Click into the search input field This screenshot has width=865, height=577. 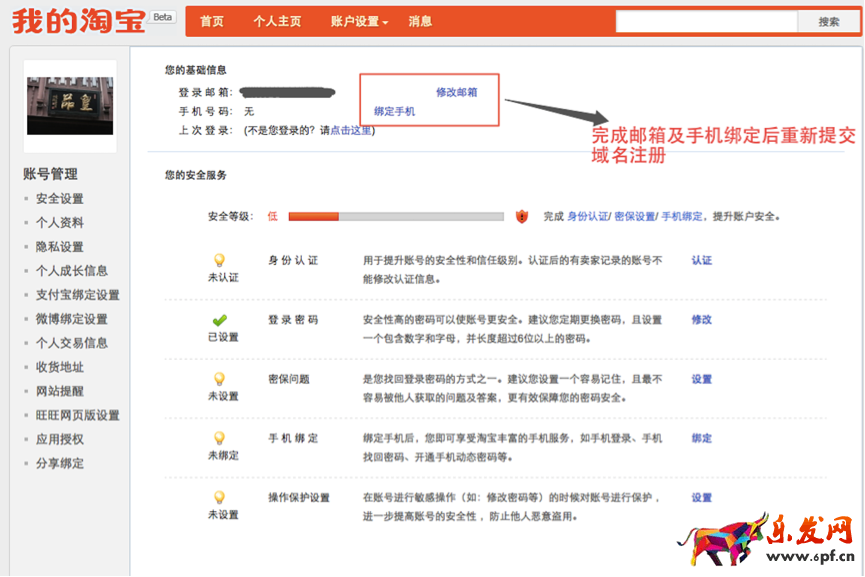(706, 22)
